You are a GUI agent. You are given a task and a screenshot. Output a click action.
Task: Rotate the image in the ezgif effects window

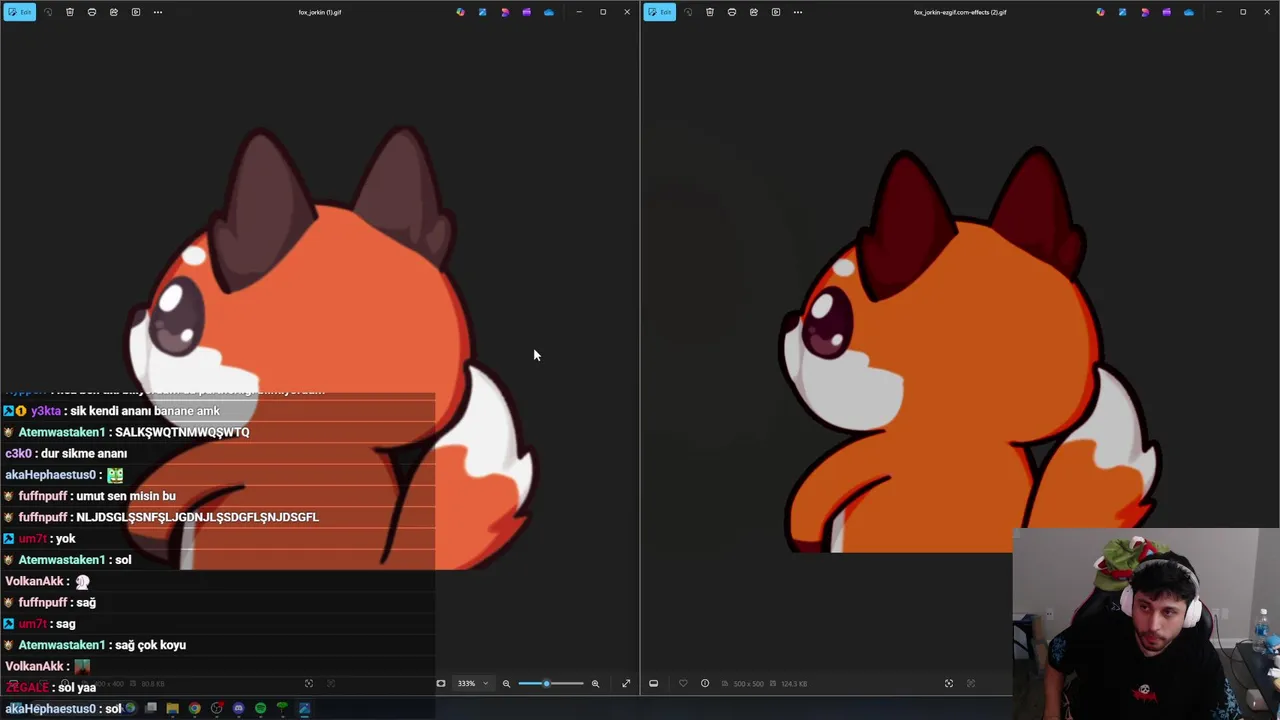[688, 12]
